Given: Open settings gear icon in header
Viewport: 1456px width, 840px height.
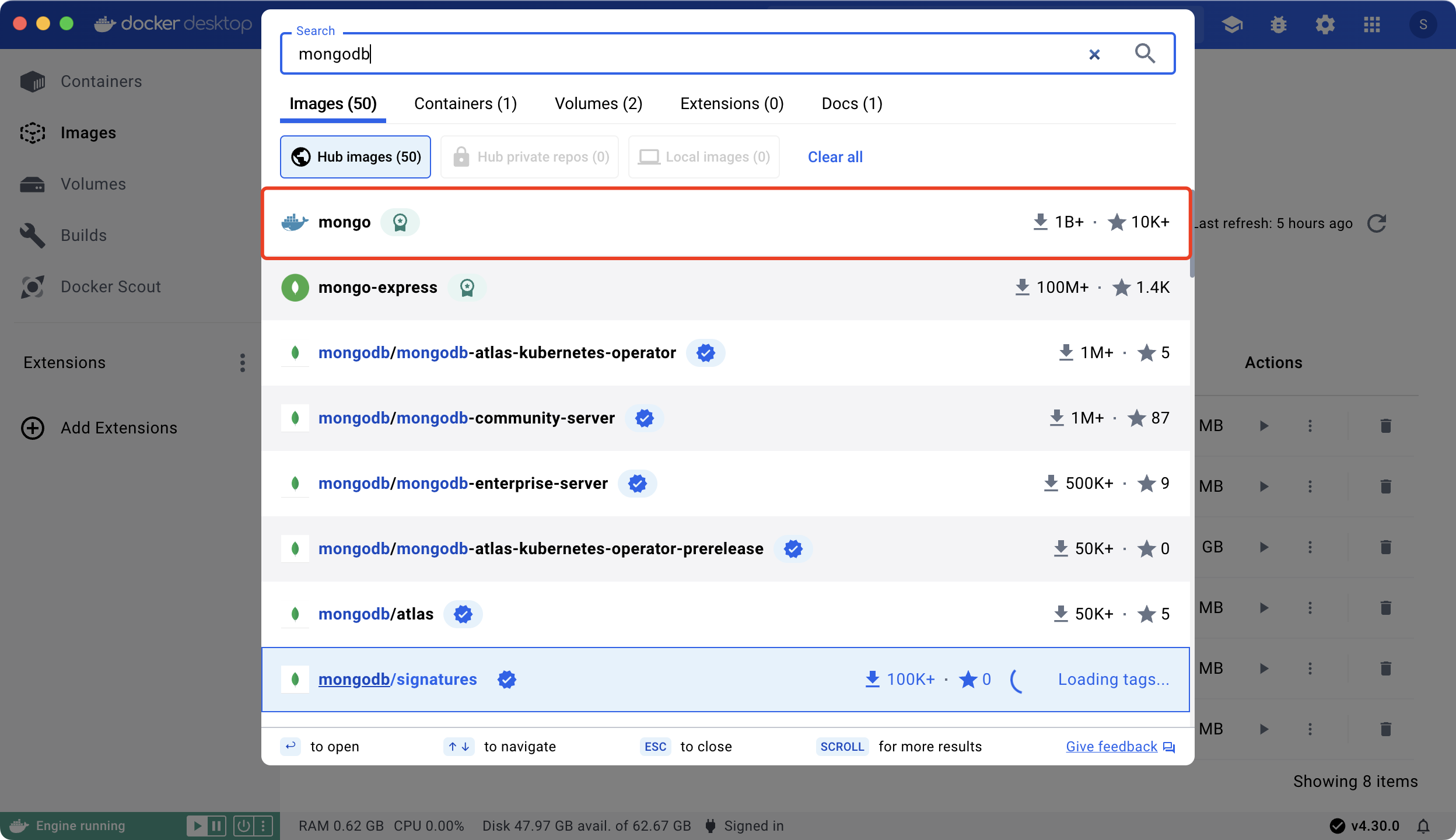Looking at the screenshot, I should point(1325,24).
